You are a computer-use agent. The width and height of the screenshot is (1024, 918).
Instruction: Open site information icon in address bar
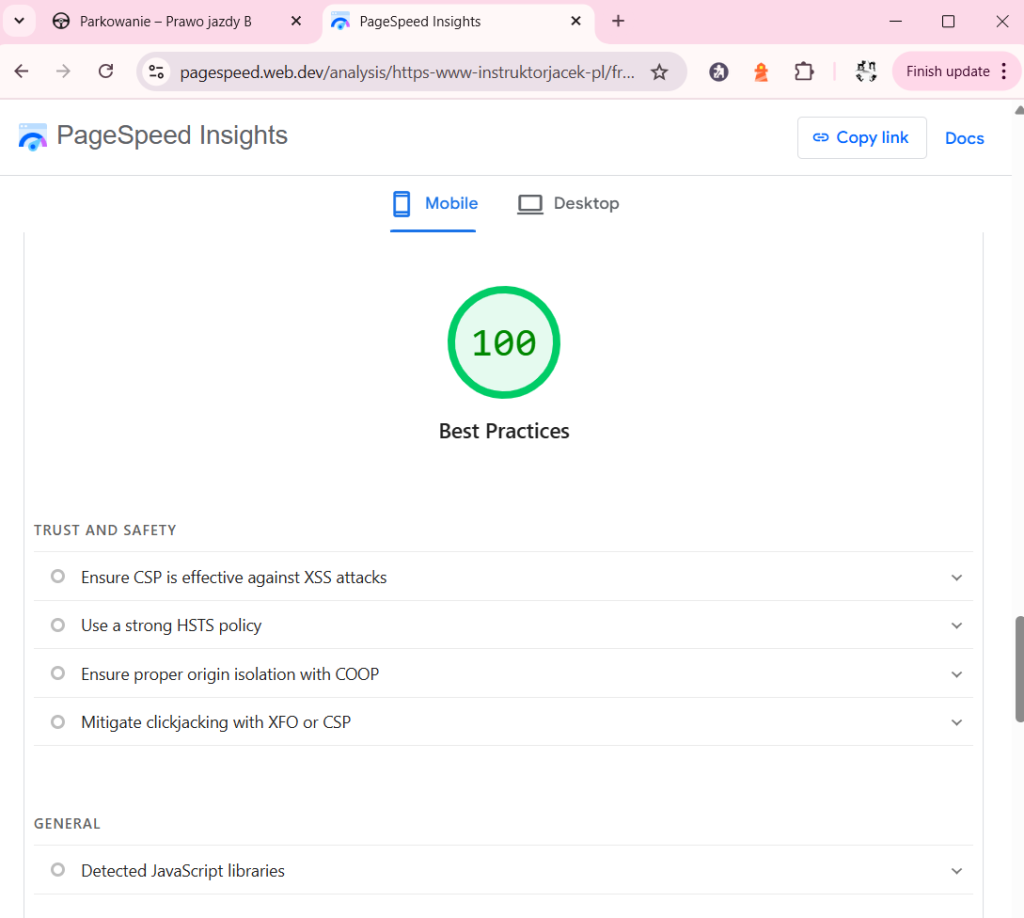[x=156, y=72]
